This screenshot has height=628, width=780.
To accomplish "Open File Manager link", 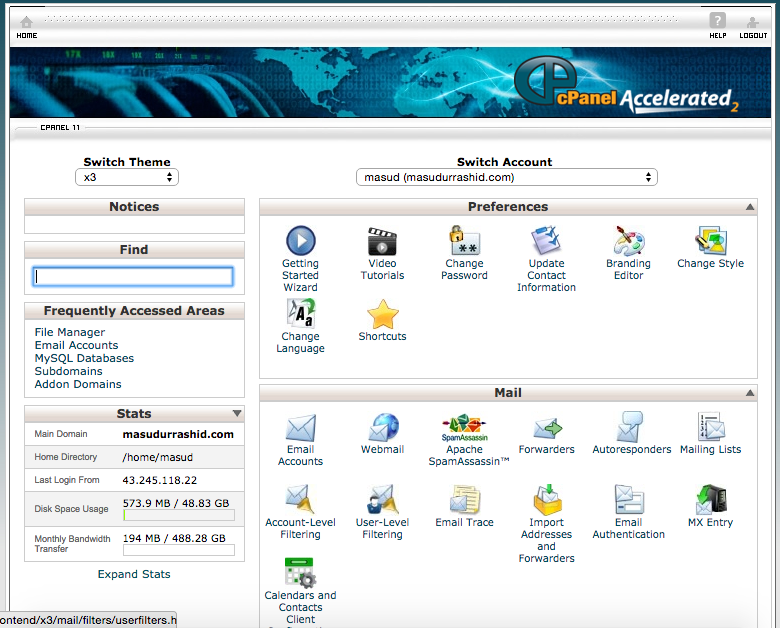I will pos(69,332).
